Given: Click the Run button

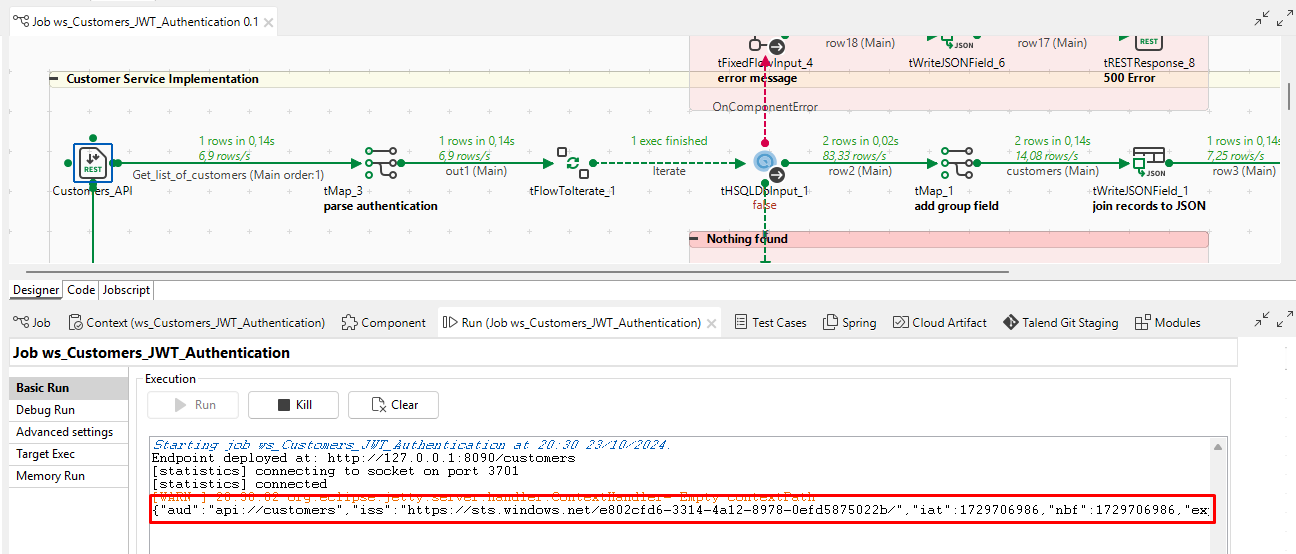Looking at the screenshot, I should pos(193,405).
